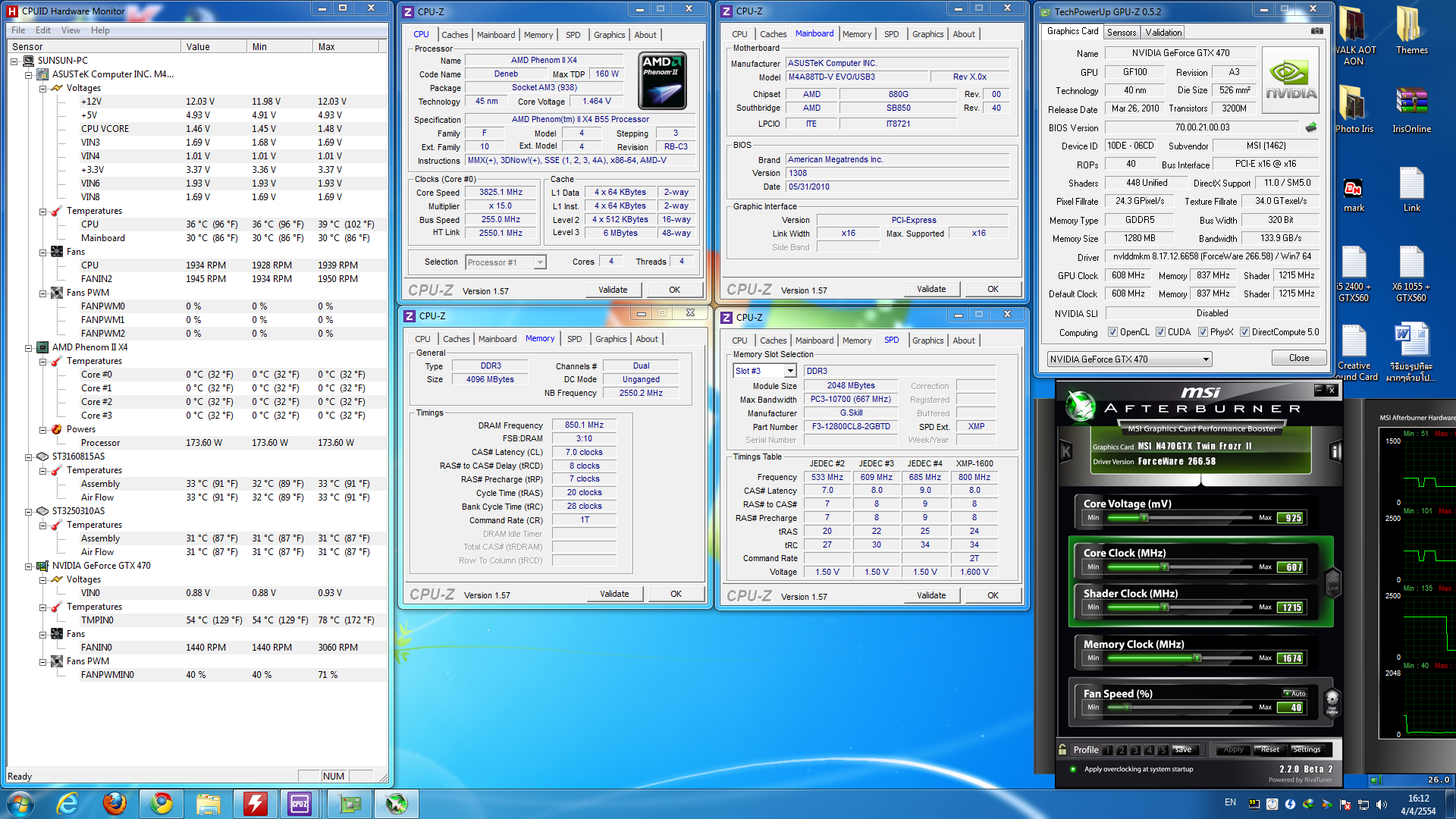
Task: Click the Memory Clock slider handle
Action: (1197, 658)
